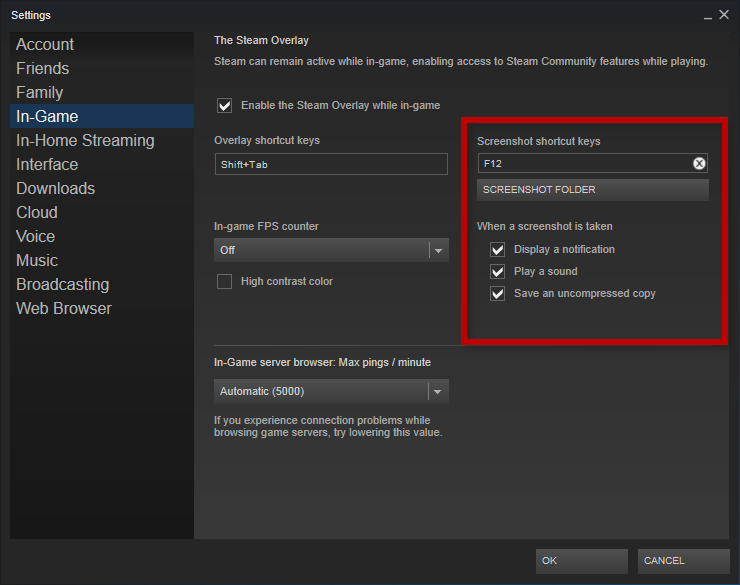Screen dimensions: 740x585
Task: Open the Web Browser settings category
Action: (x=102, y=309)
